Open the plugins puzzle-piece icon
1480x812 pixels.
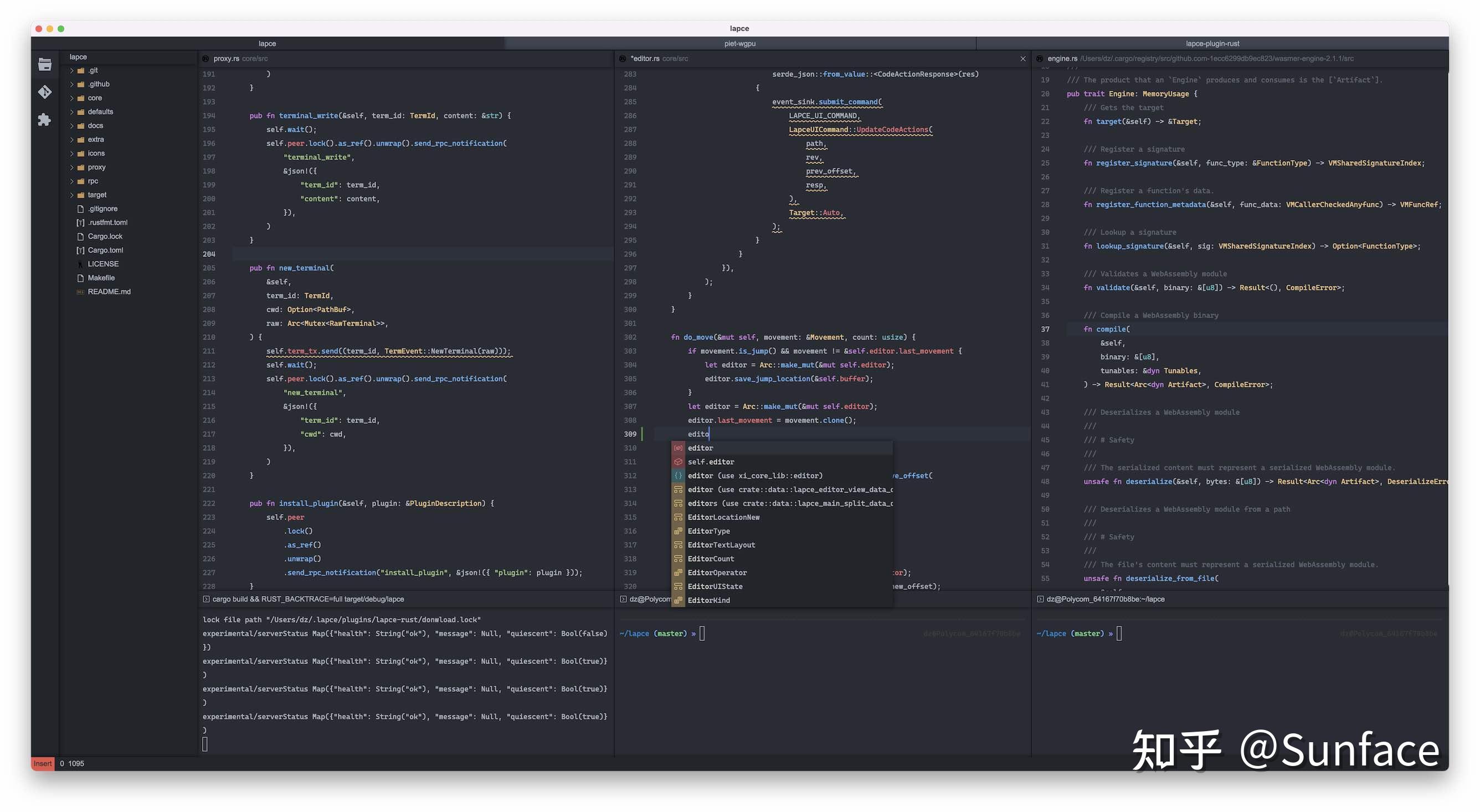44,120
